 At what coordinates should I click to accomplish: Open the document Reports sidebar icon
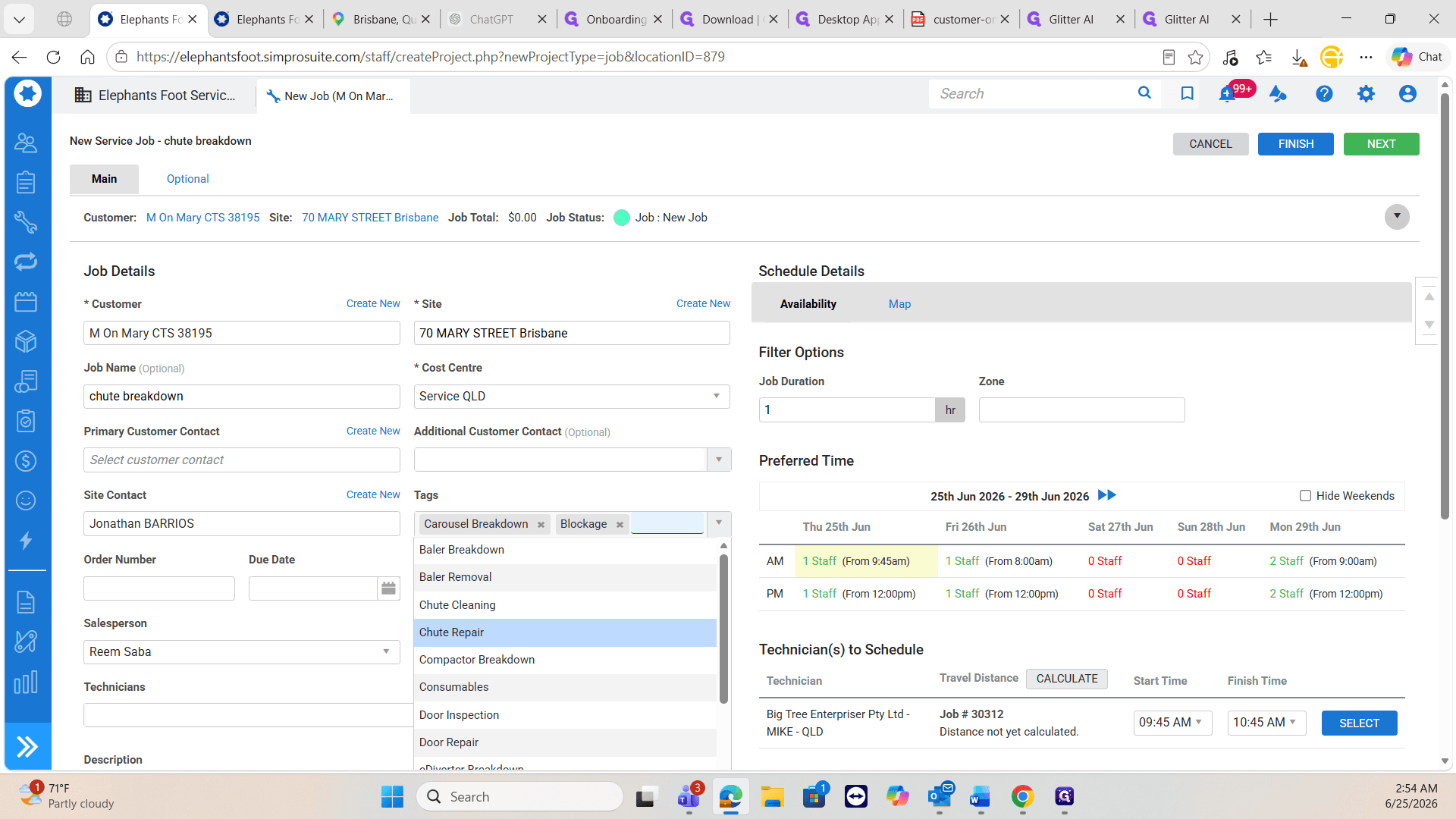pyautogui.click(x=26, y=602)
